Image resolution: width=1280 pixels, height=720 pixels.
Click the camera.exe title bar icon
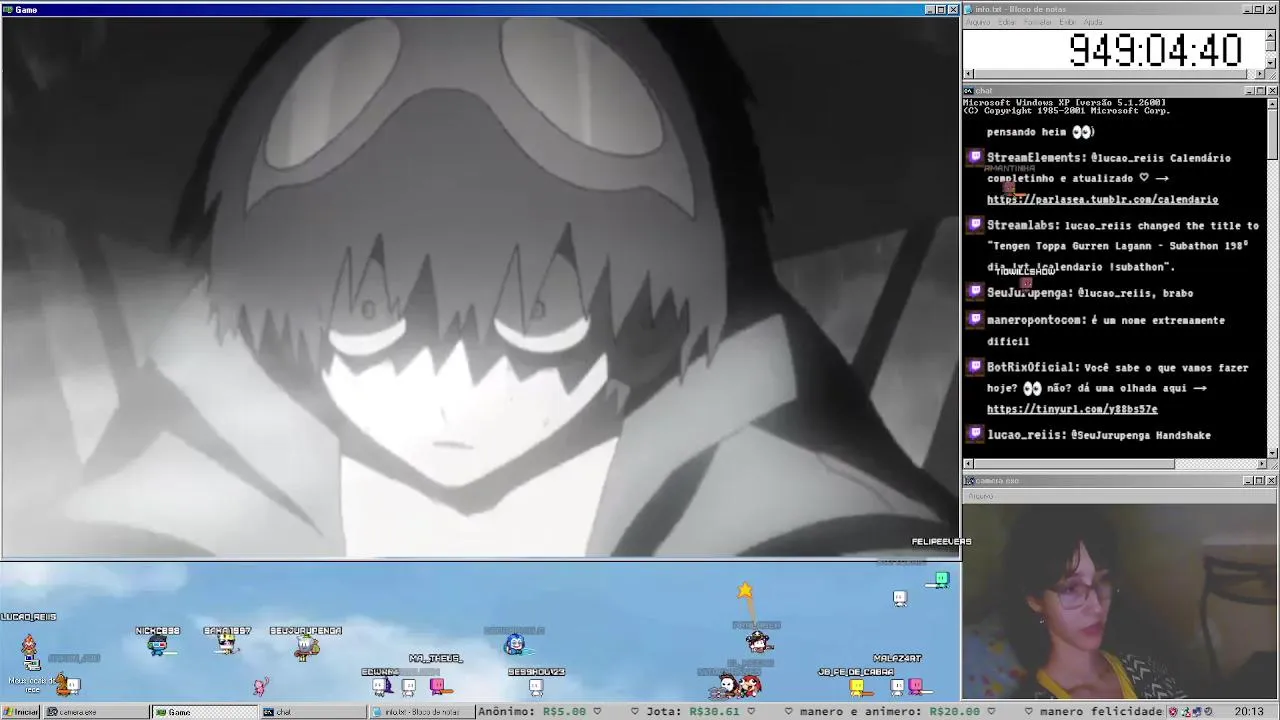point(969,481)
